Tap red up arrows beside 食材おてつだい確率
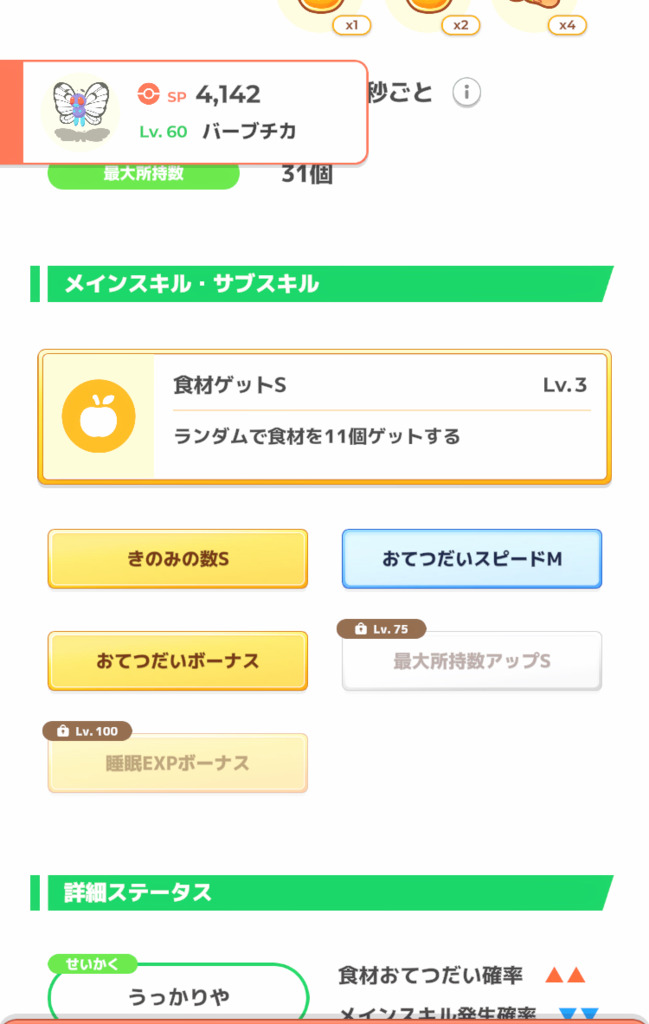649x1024 pixels. coord(564,975)
